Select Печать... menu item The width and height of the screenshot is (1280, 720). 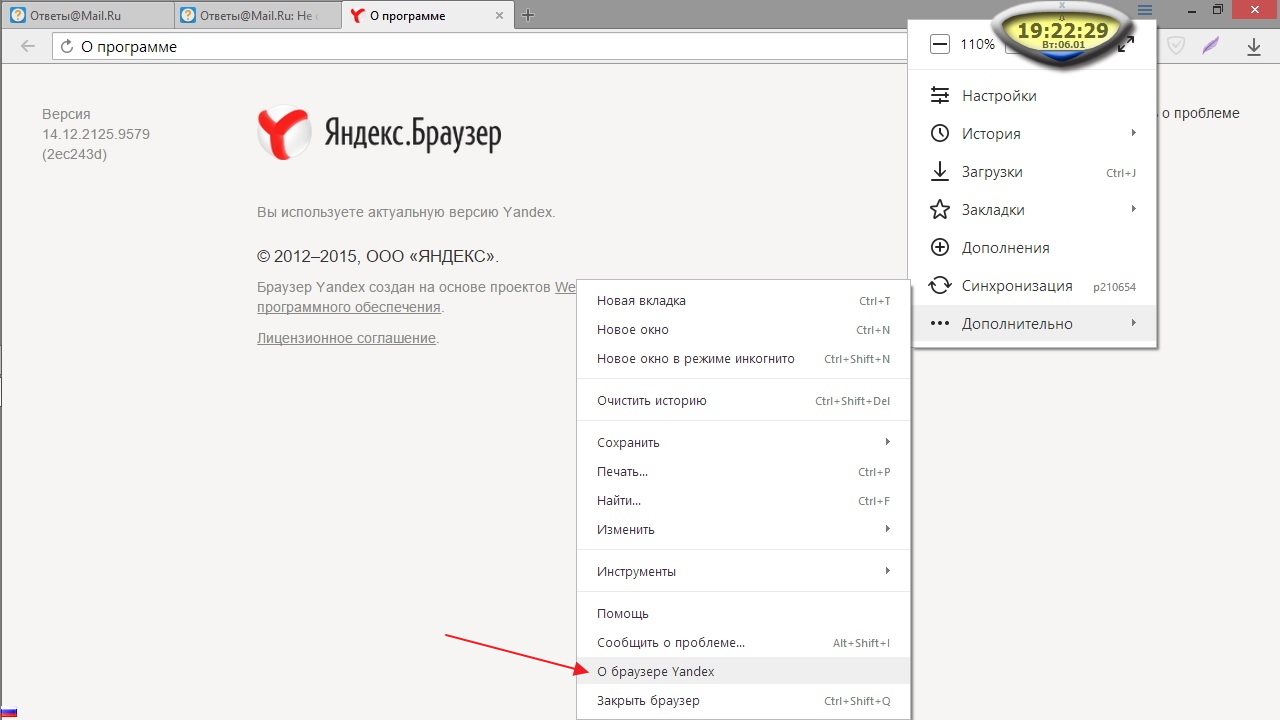pyautogui.click(x=744, y=472)
